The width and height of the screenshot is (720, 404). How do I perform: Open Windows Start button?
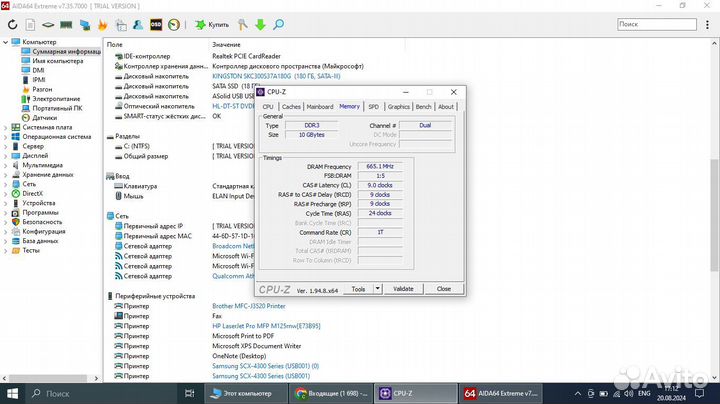[12, 393]
